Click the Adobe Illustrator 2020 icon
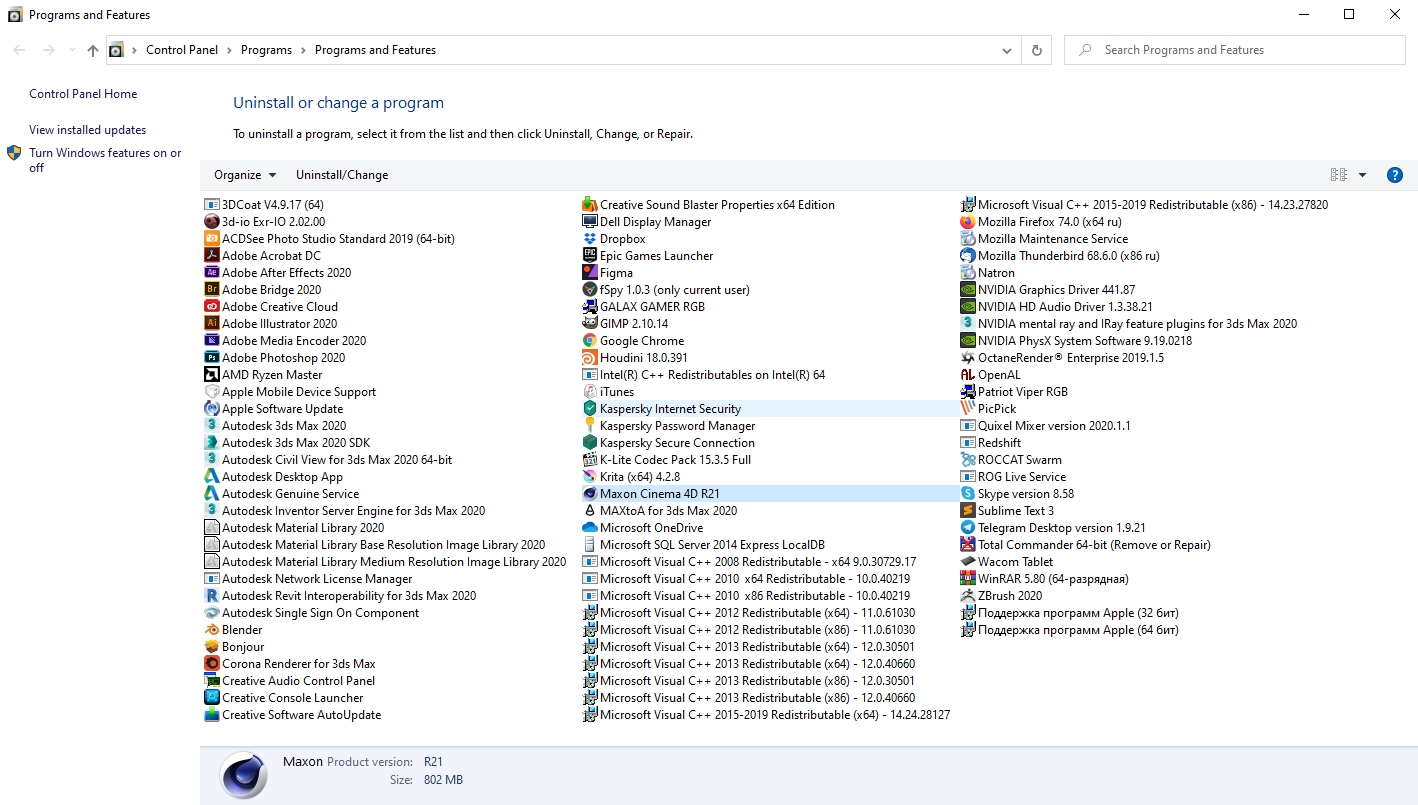 click(211, 324)
